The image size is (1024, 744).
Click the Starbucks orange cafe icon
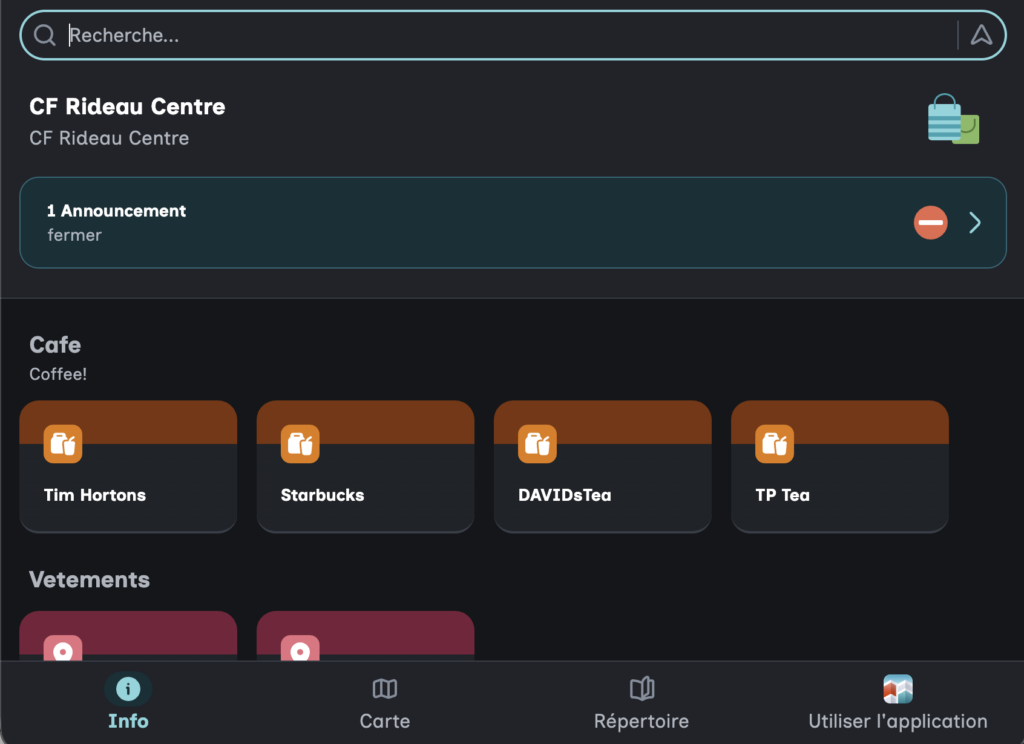[300, 444]
